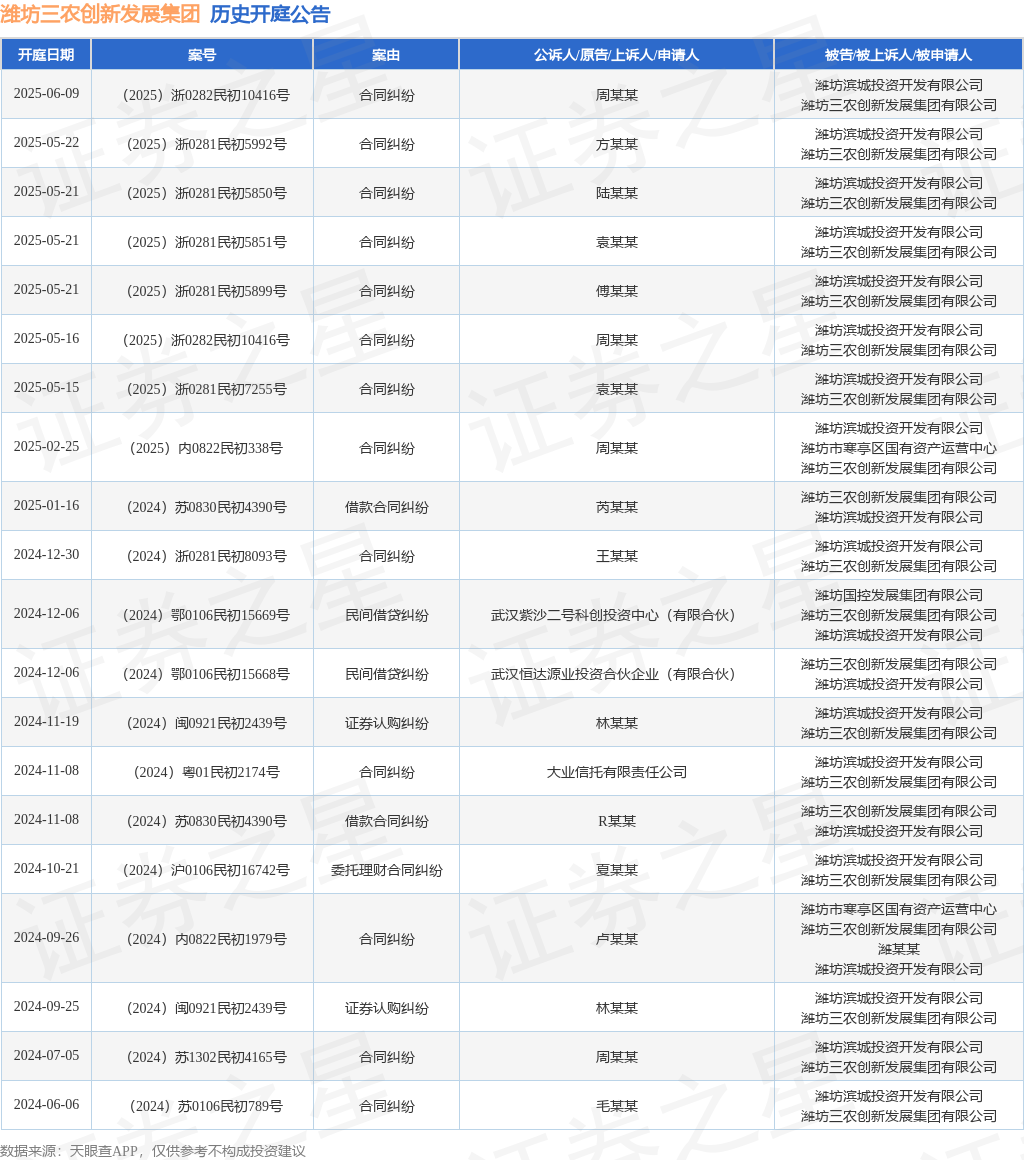The image size is (1024, 1160).
Task: Click the date 2024-12-30
Action: click(x=46, y=555)
